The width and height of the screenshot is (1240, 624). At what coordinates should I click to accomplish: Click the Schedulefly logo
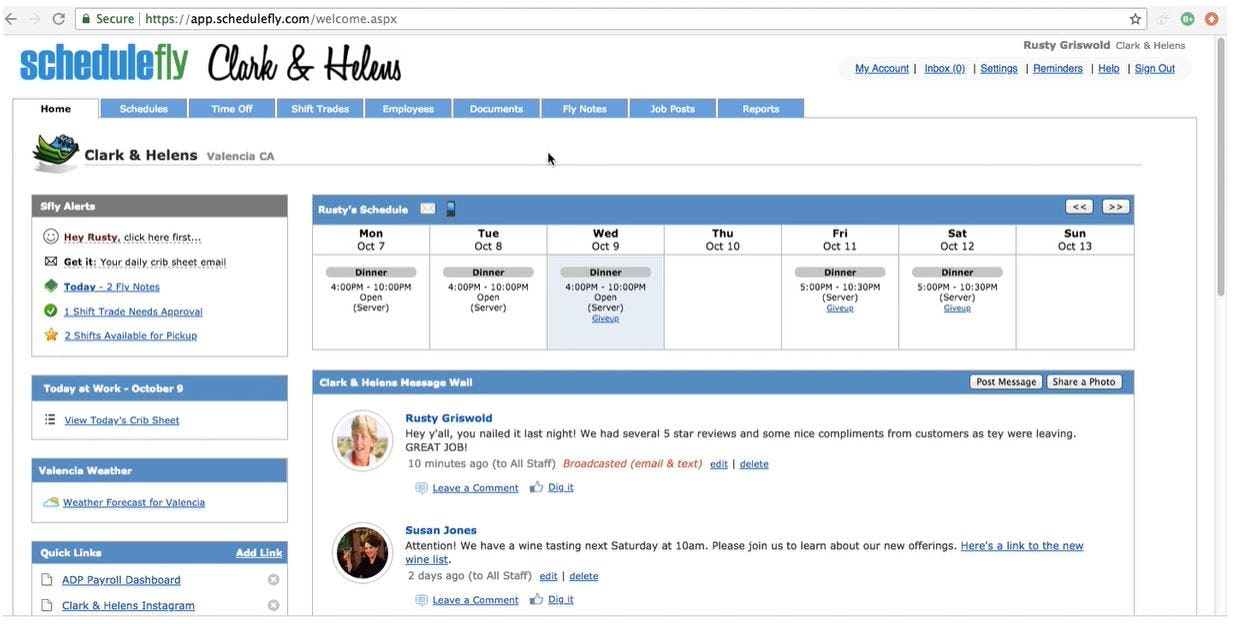[x=104, y=63]
